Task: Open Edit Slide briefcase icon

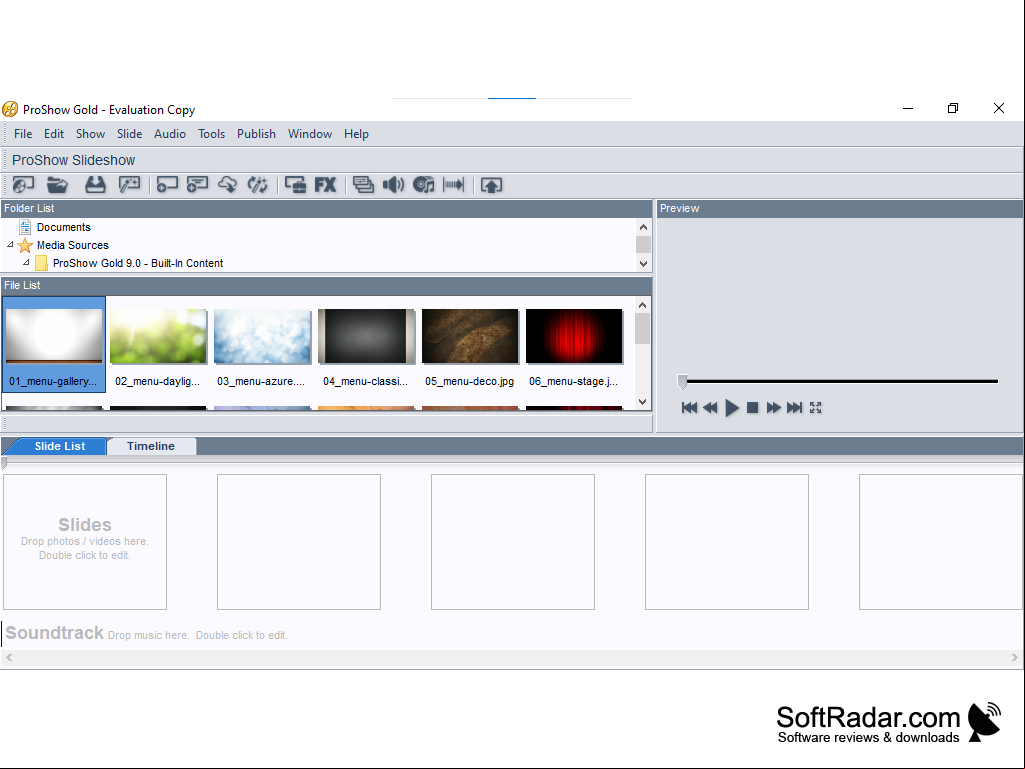Action: 295,185
